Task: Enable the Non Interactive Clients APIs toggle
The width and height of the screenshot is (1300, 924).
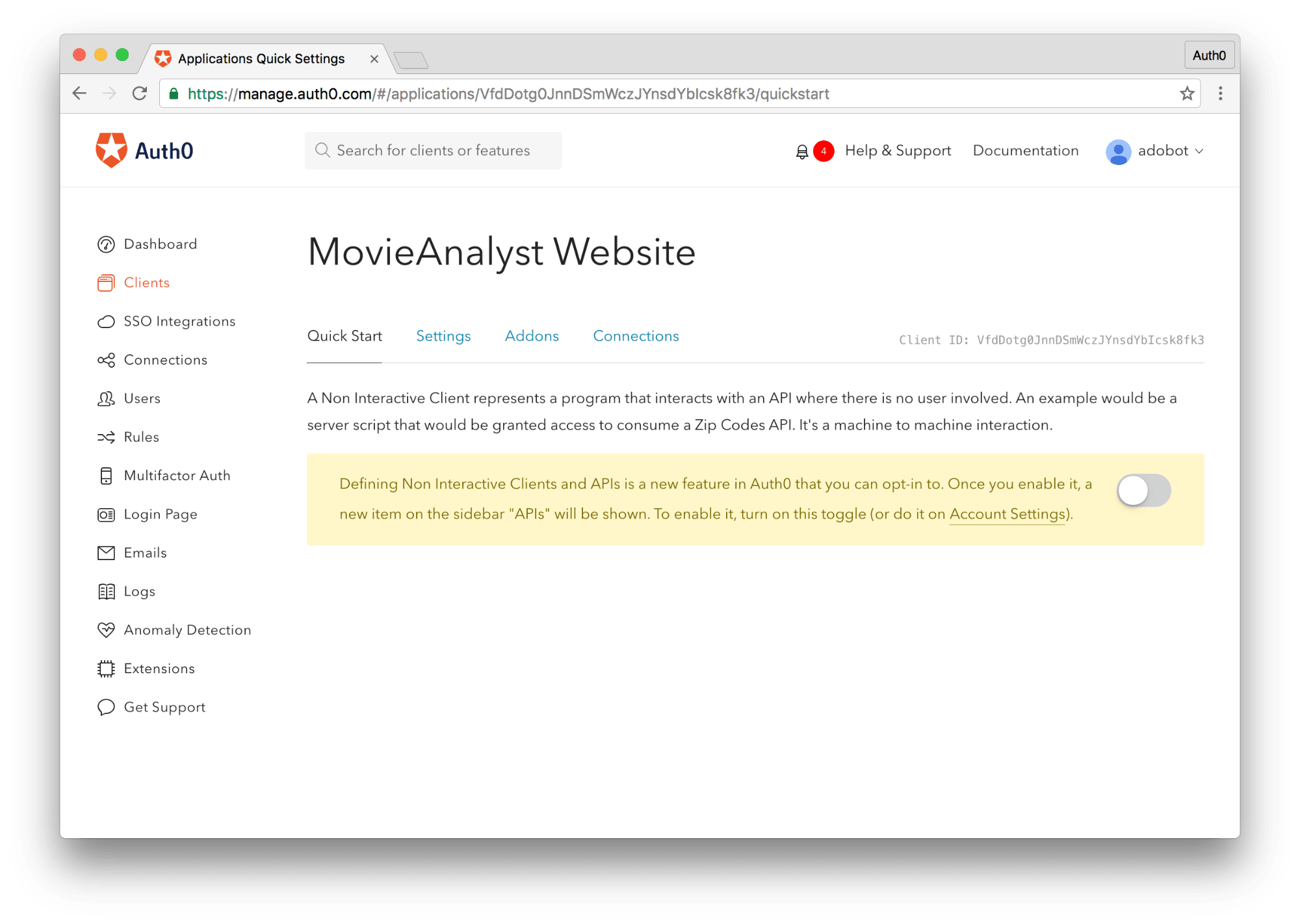Action: [x=1143, y=491]
